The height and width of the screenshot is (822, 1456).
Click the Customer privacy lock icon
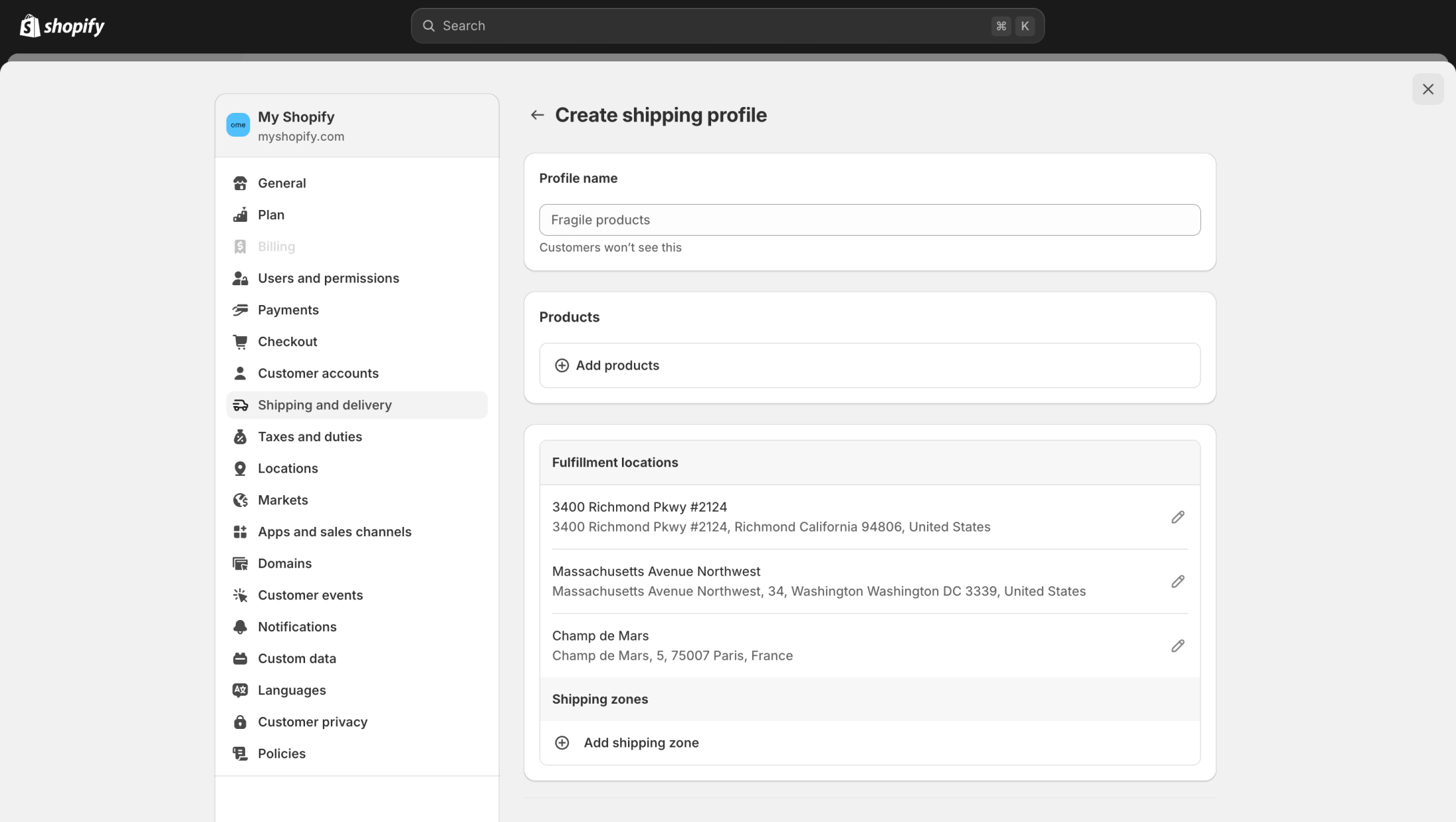tap(240, 722)
